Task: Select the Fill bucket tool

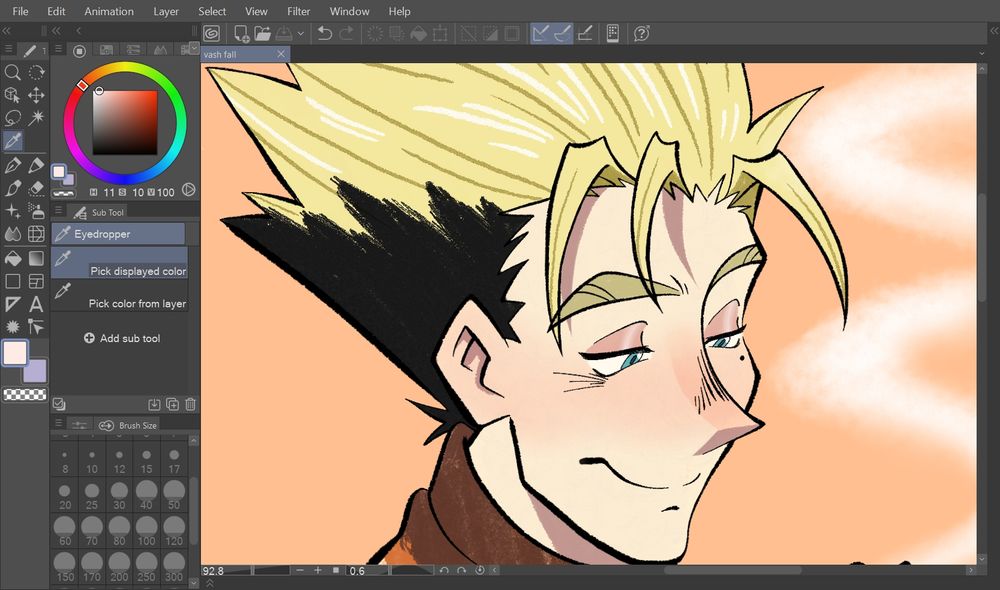Action: click(12, 258)
